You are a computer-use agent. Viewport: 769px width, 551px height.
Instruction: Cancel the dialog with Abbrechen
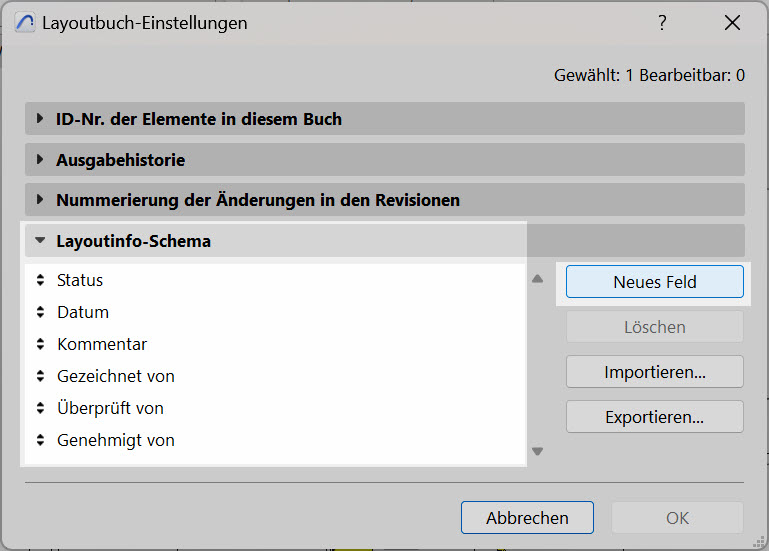pyautogui.click(x=527, y=518)
